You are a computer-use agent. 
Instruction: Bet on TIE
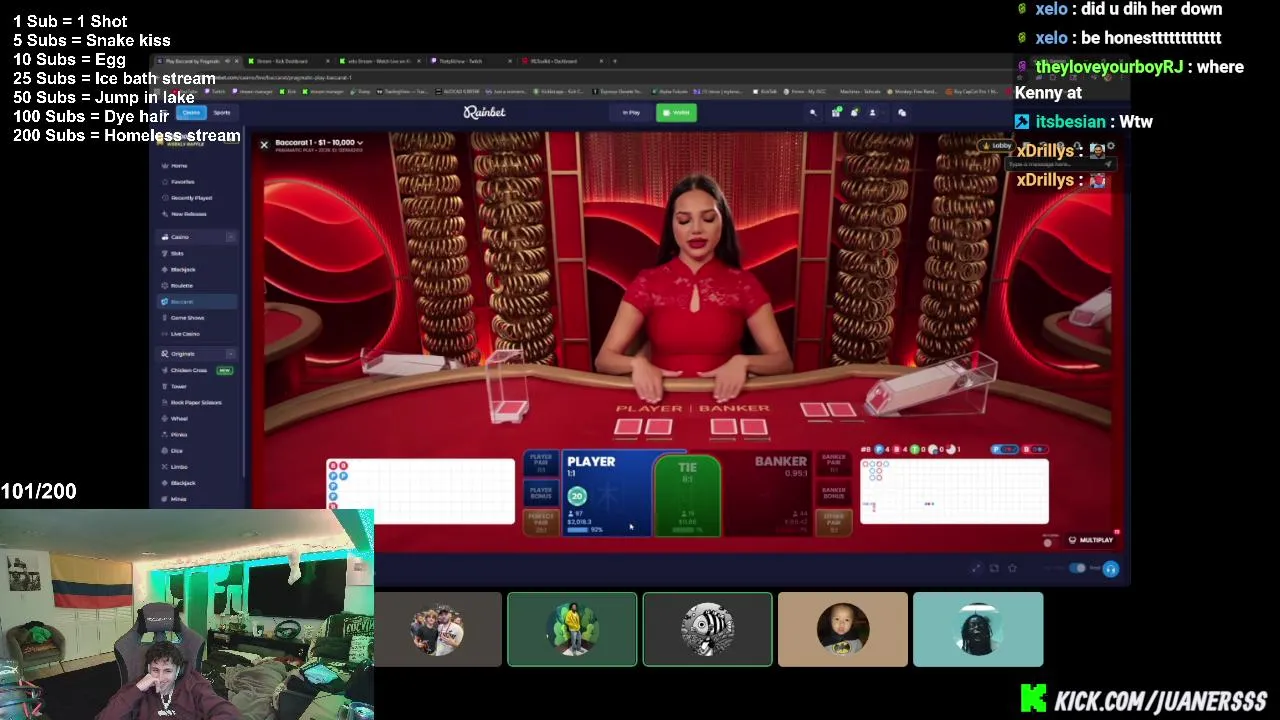click(687, 496)
